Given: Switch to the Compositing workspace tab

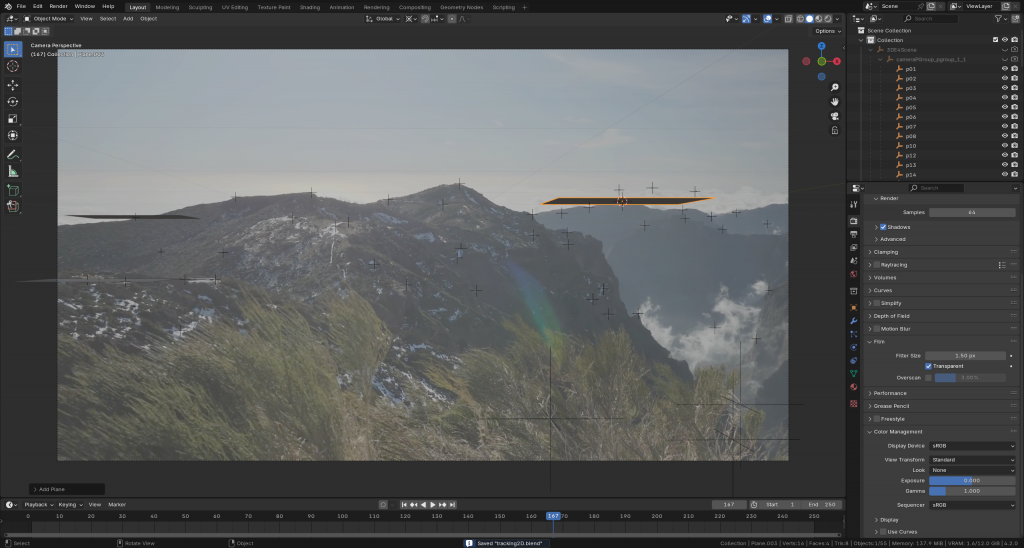Looking at the screenshot, I should (415, 7).
